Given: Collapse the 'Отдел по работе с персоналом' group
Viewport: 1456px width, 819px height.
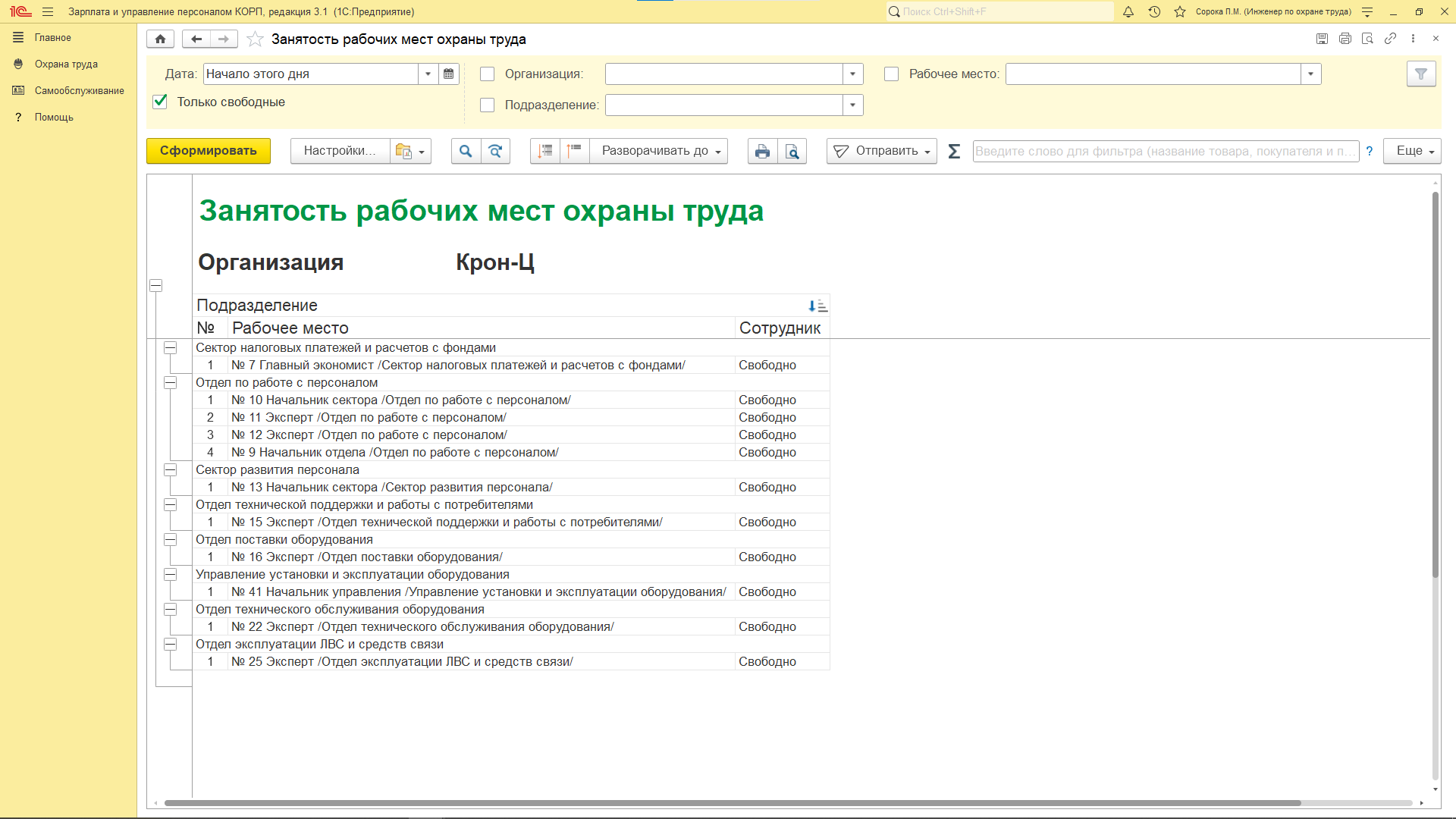Looking at the screenshot, I should 171,383.
